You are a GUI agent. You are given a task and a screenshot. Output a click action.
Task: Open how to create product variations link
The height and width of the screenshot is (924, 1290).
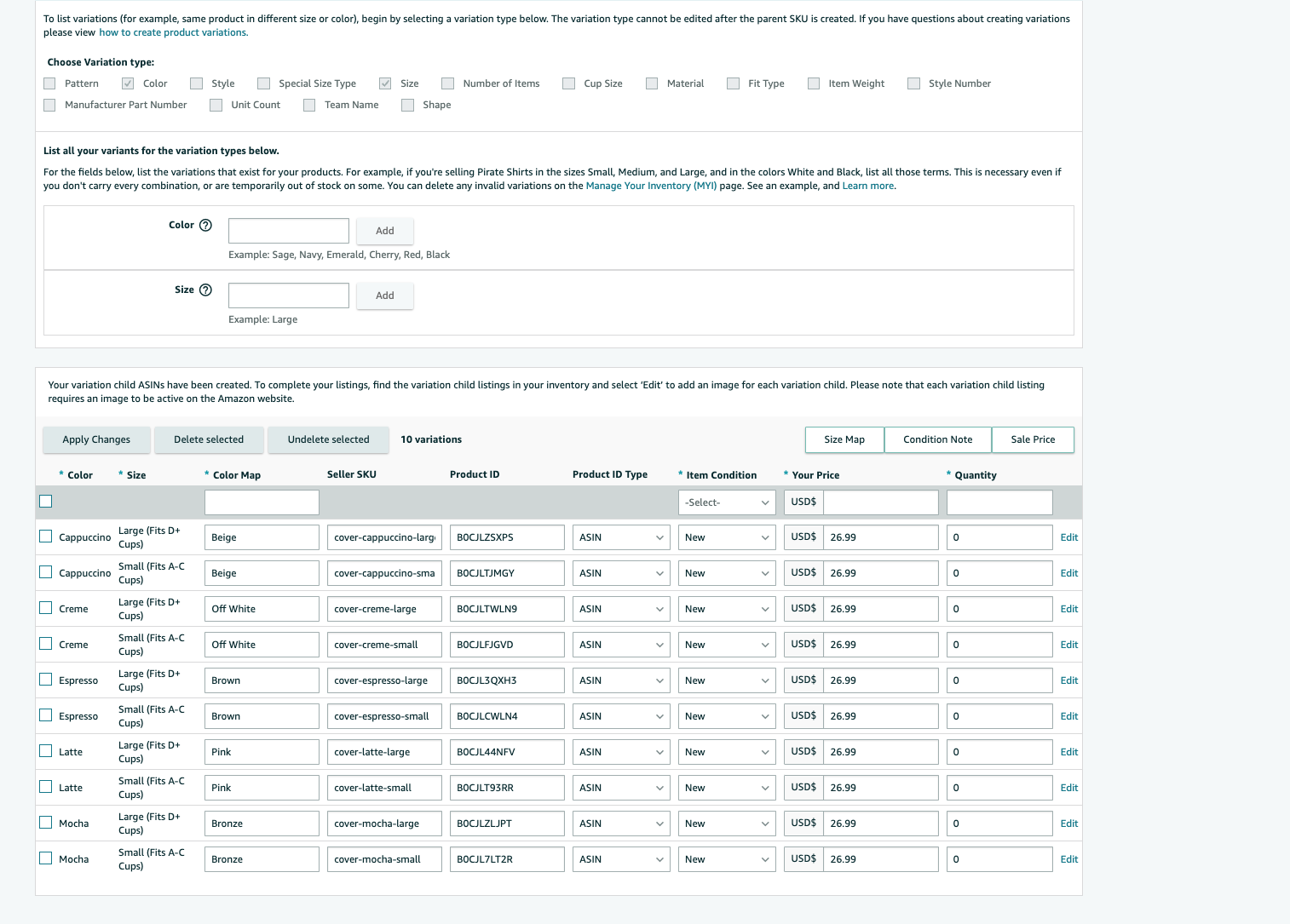(x=174, y=32)
